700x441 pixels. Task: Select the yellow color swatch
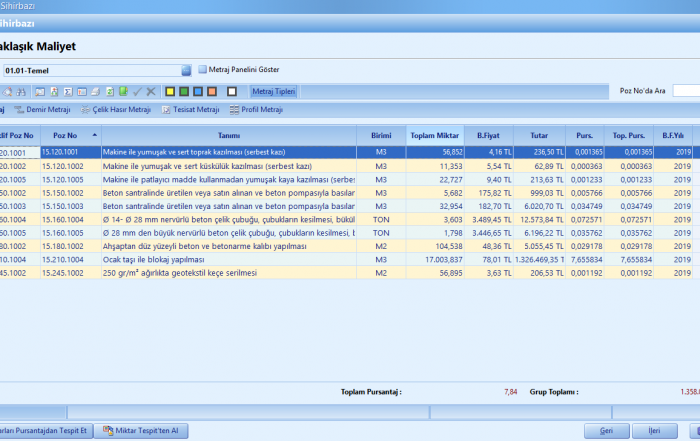pos(170,91)
